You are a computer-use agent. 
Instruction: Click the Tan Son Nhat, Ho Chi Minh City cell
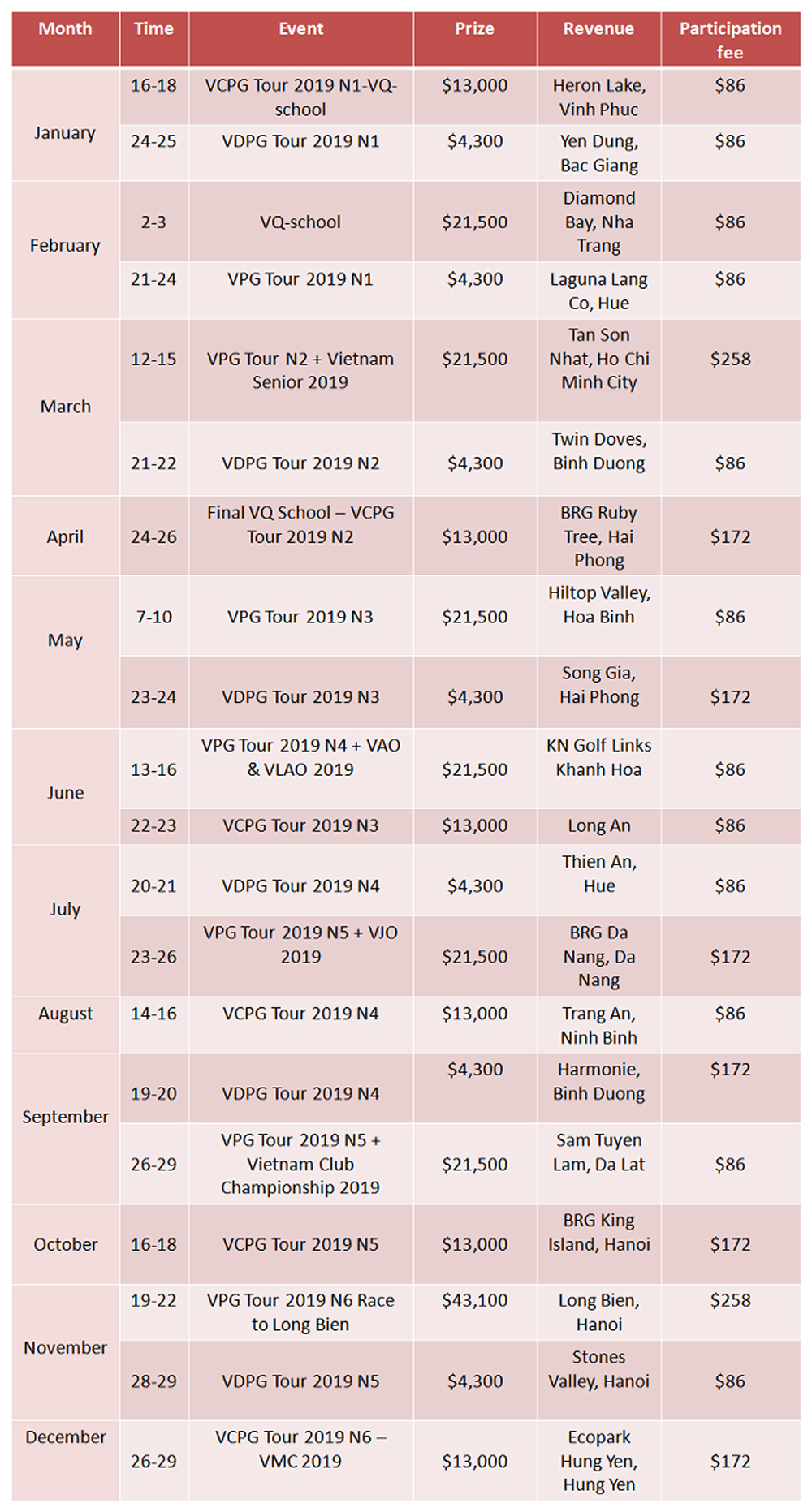(x=599, y=370)
